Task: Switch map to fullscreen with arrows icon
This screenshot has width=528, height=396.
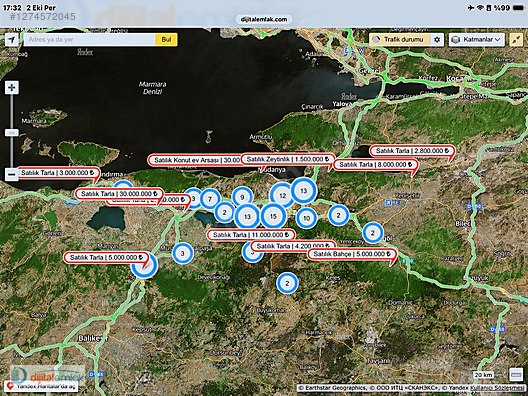Action: point(517,39)
